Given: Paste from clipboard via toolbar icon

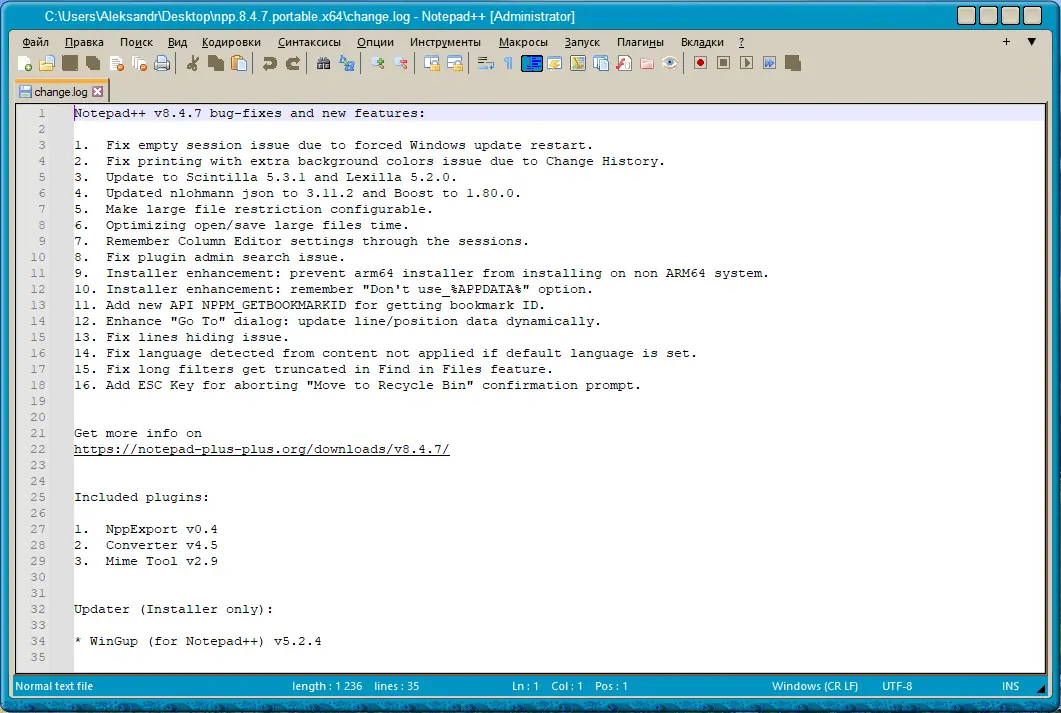Looking at the screenshot, I should click(239, 64).
